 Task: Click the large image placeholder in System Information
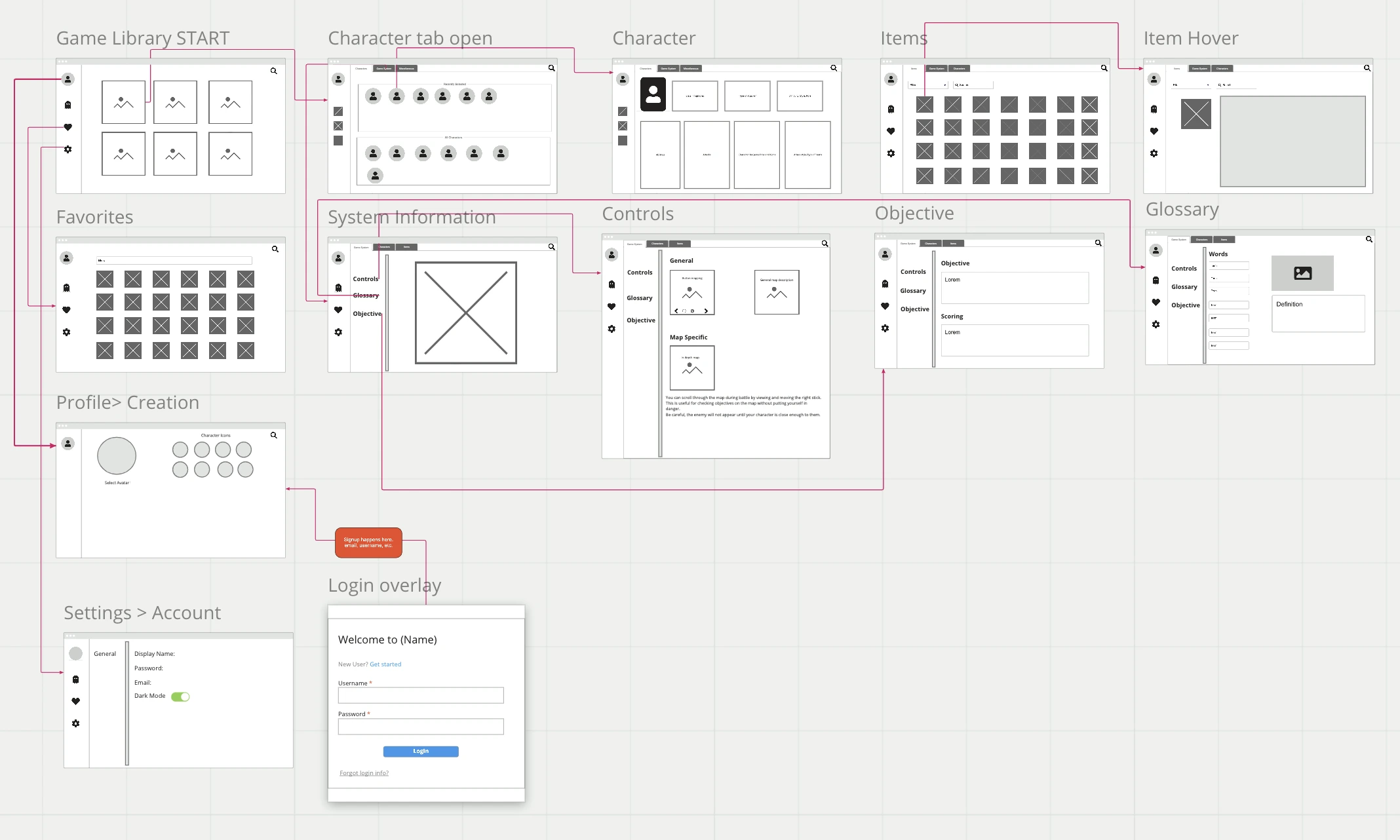466,313
